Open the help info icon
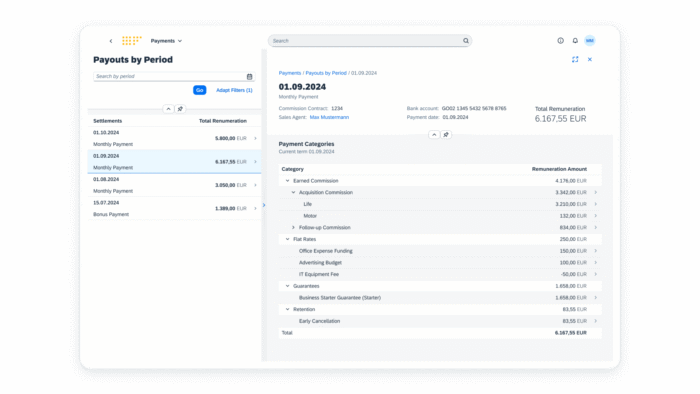This screenshot has width=700, height=394. (x=560, y=41)
